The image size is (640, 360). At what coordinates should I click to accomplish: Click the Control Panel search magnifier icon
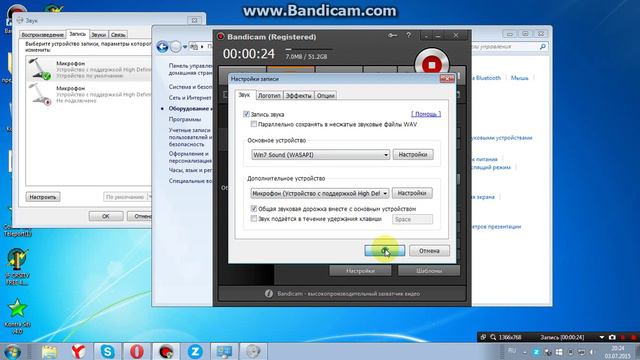click(542, 47)
